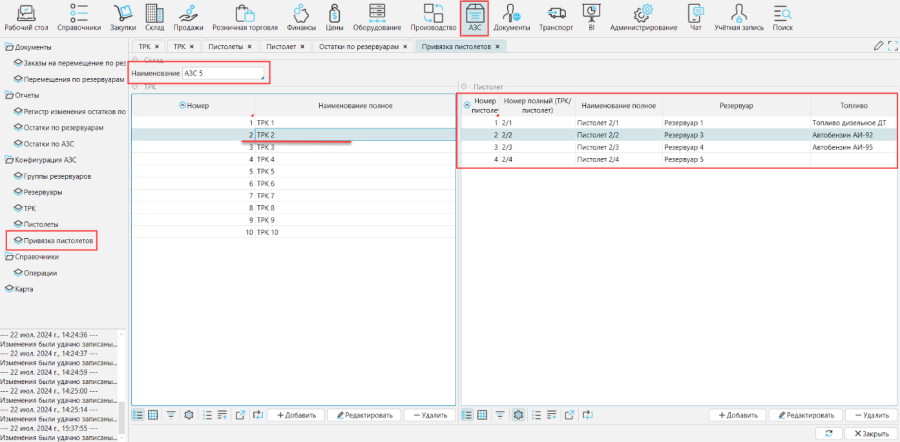Toggle the Номер column sort indicator in ТРК table
This screenshot has height=442, width=900.
coord(181,105)
